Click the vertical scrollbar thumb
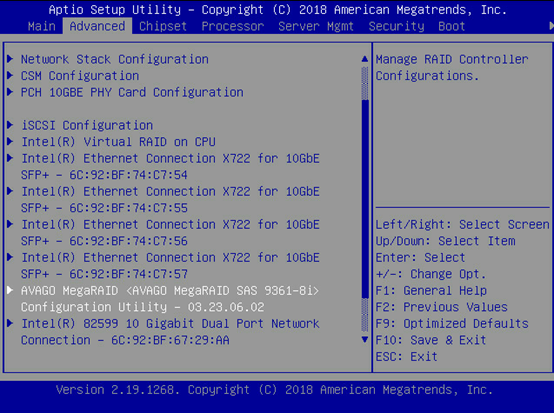This screenshot has width=554, height=413. (x=365, y=199)
